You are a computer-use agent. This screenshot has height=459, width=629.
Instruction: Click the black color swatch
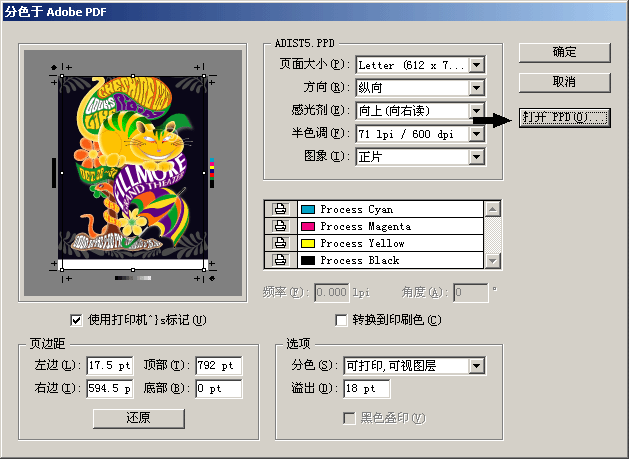coord(308,260)
